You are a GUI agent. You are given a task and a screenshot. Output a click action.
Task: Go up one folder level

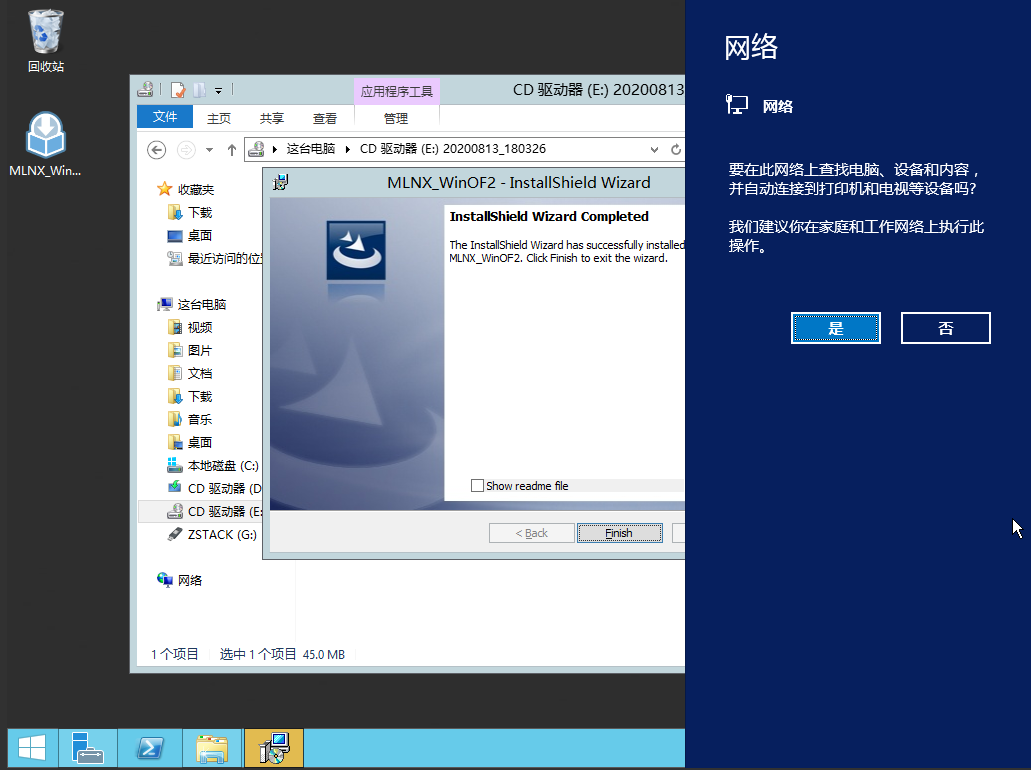click(232, 150)
